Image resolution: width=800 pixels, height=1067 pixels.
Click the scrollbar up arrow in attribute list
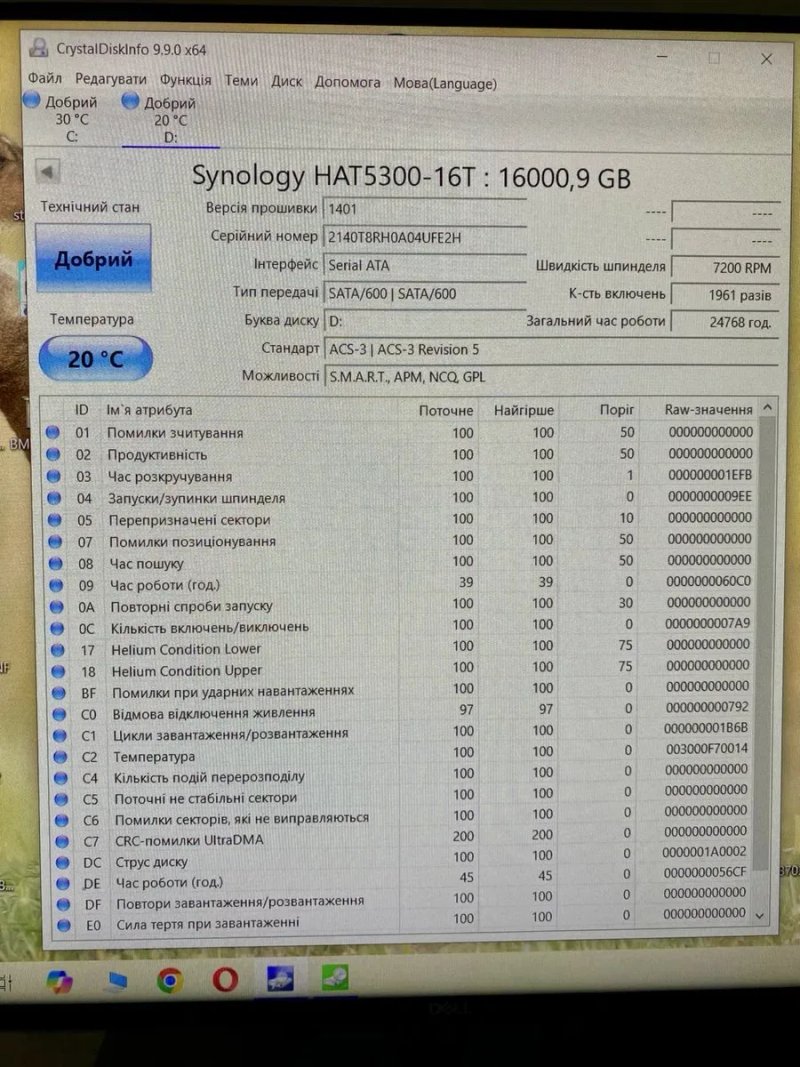[x=767, y=408]
